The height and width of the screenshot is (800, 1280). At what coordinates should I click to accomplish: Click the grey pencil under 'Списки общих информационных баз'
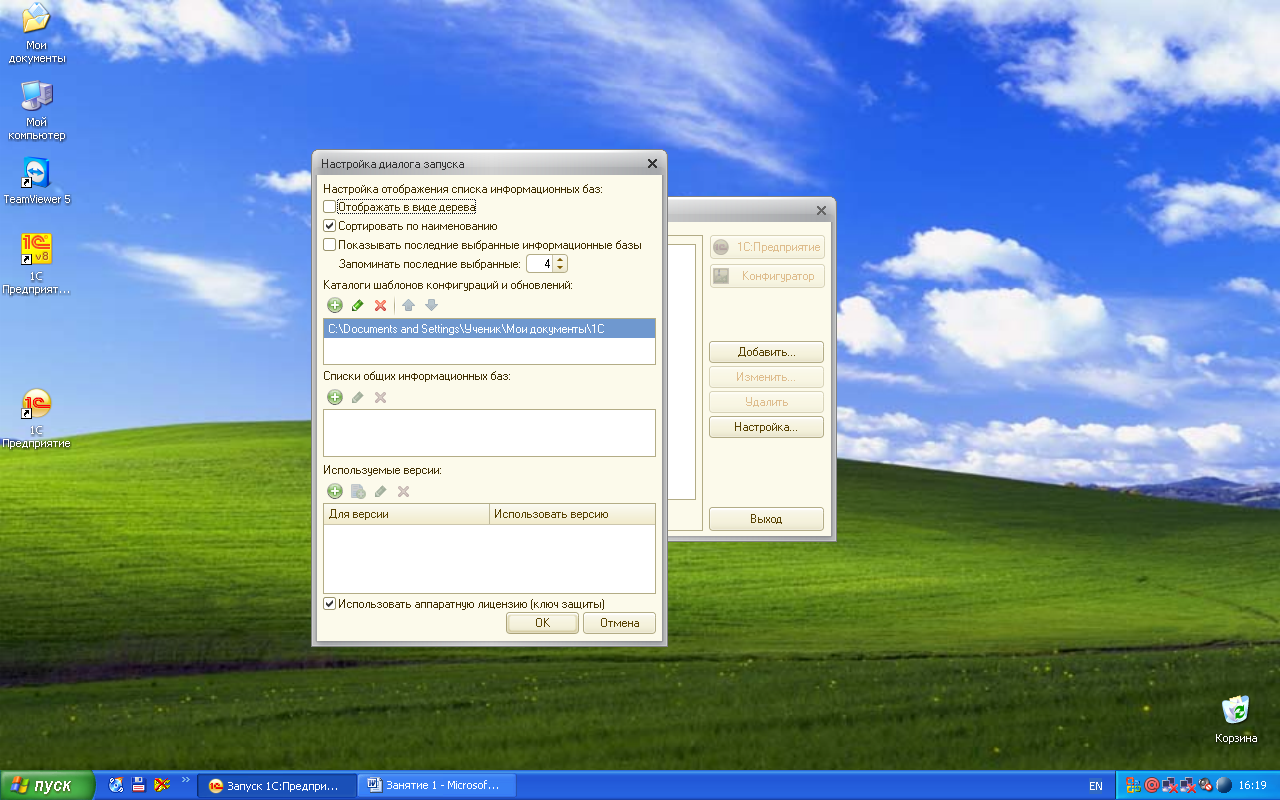[x=357, y=397]
